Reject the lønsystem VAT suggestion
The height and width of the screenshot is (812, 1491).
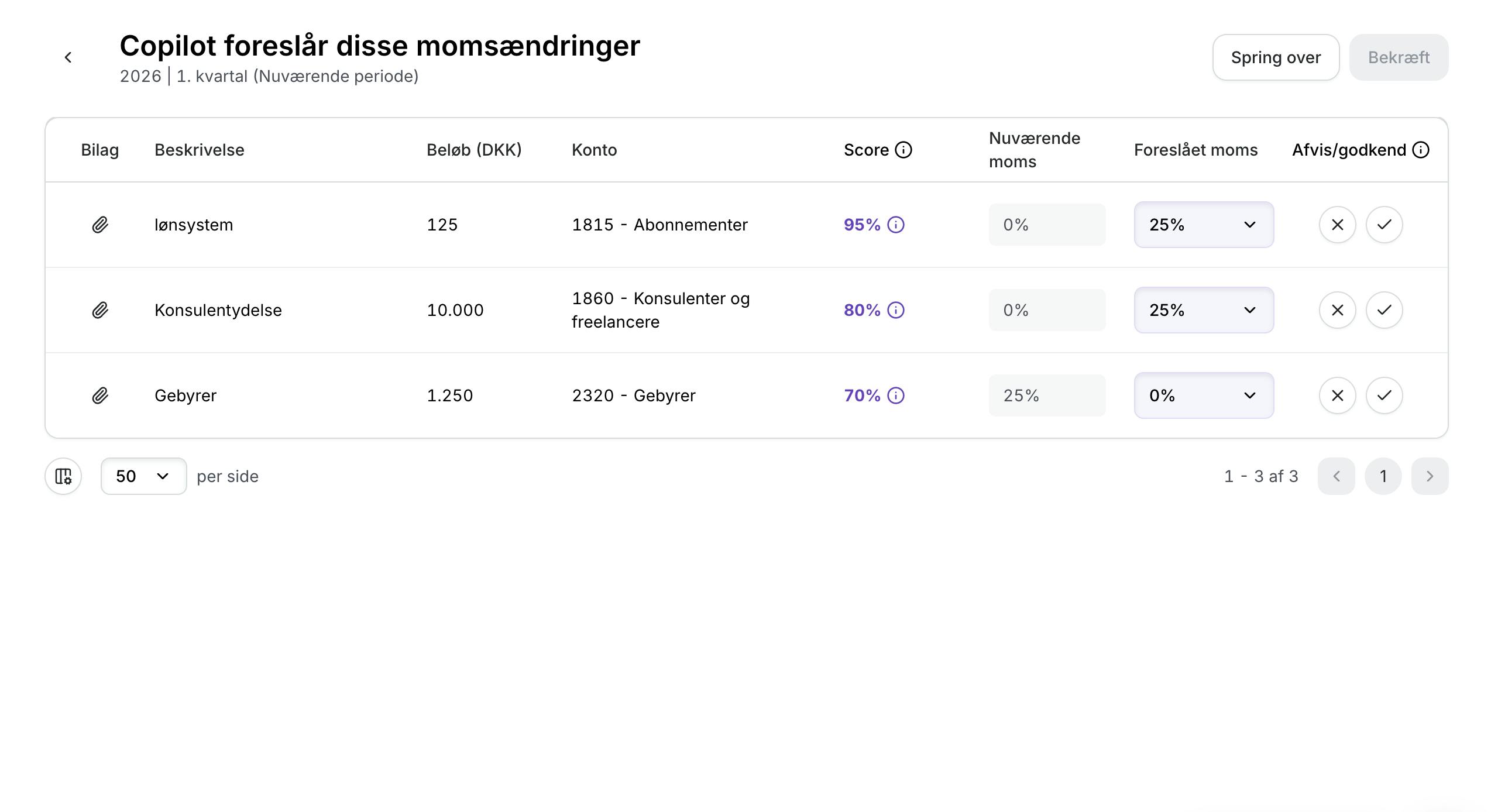[x=1337, y=225]
